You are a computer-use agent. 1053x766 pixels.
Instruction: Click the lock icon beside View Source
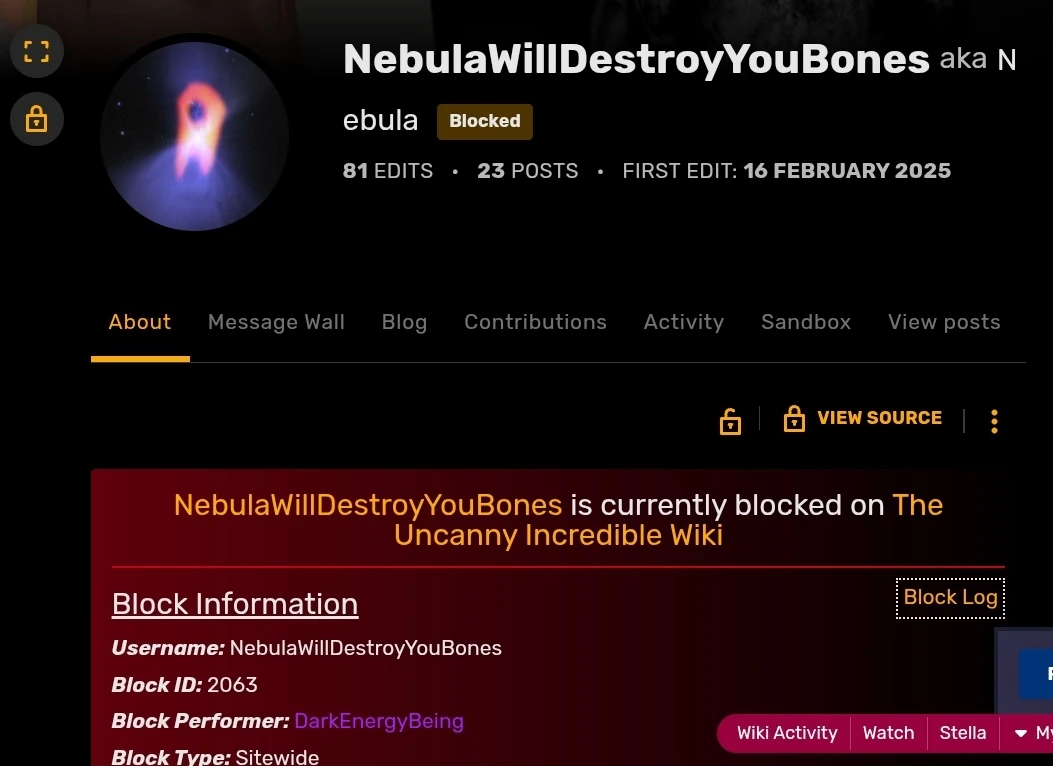tap(794, 418)
